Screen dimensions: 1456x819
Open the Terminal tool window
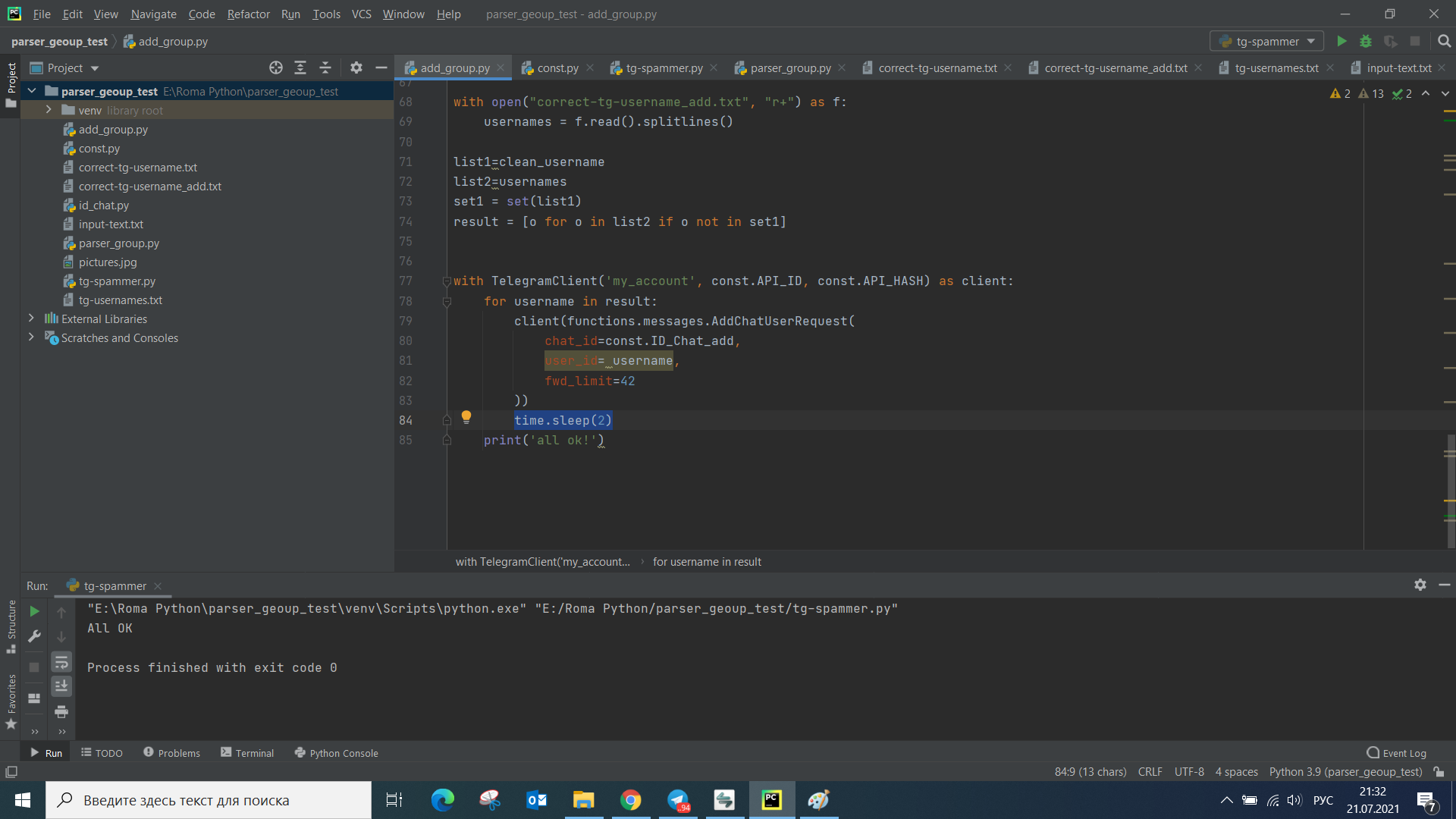click(247, 753)
